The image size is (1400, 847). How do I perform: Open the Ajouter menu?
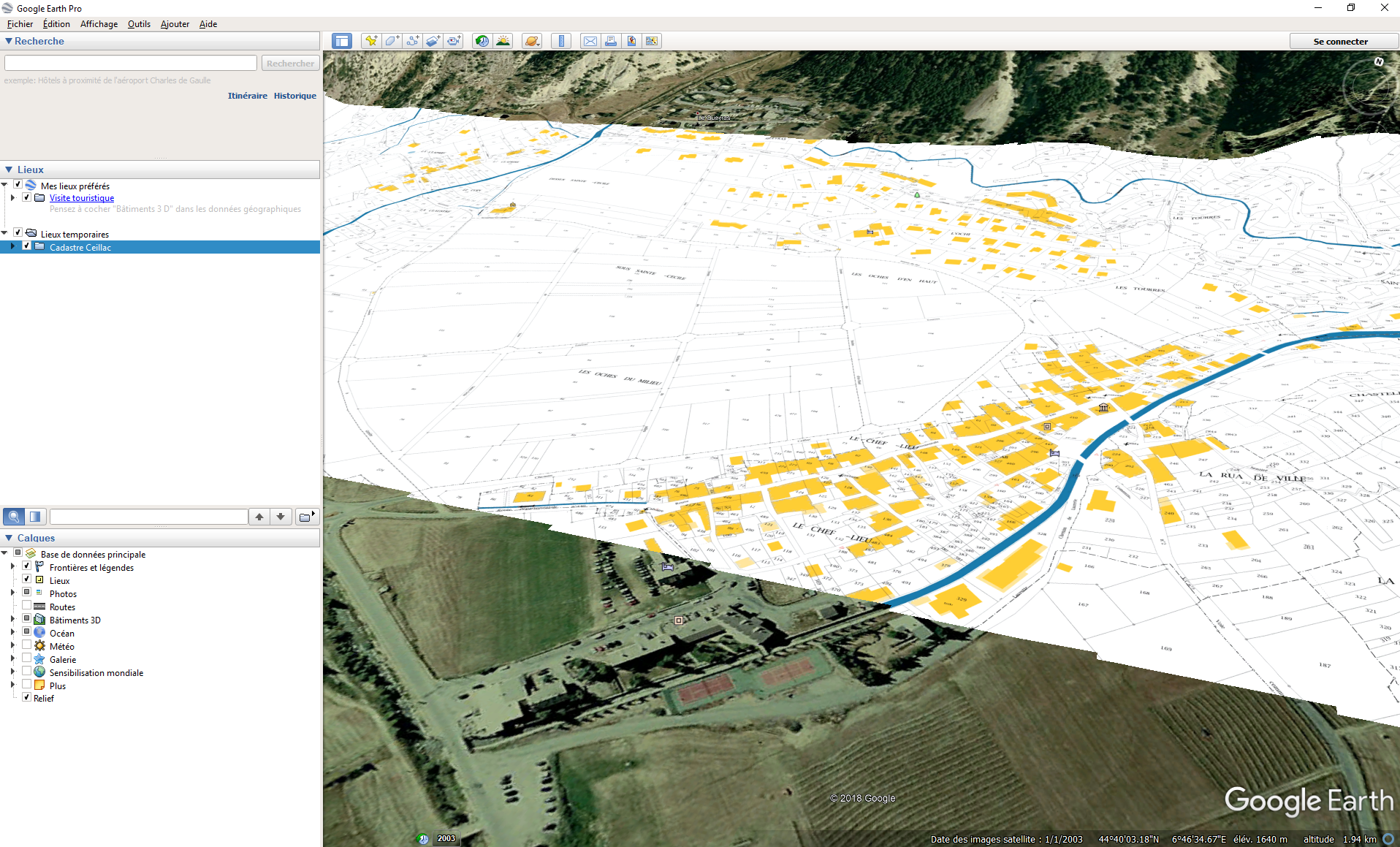[x=175, y=24]
